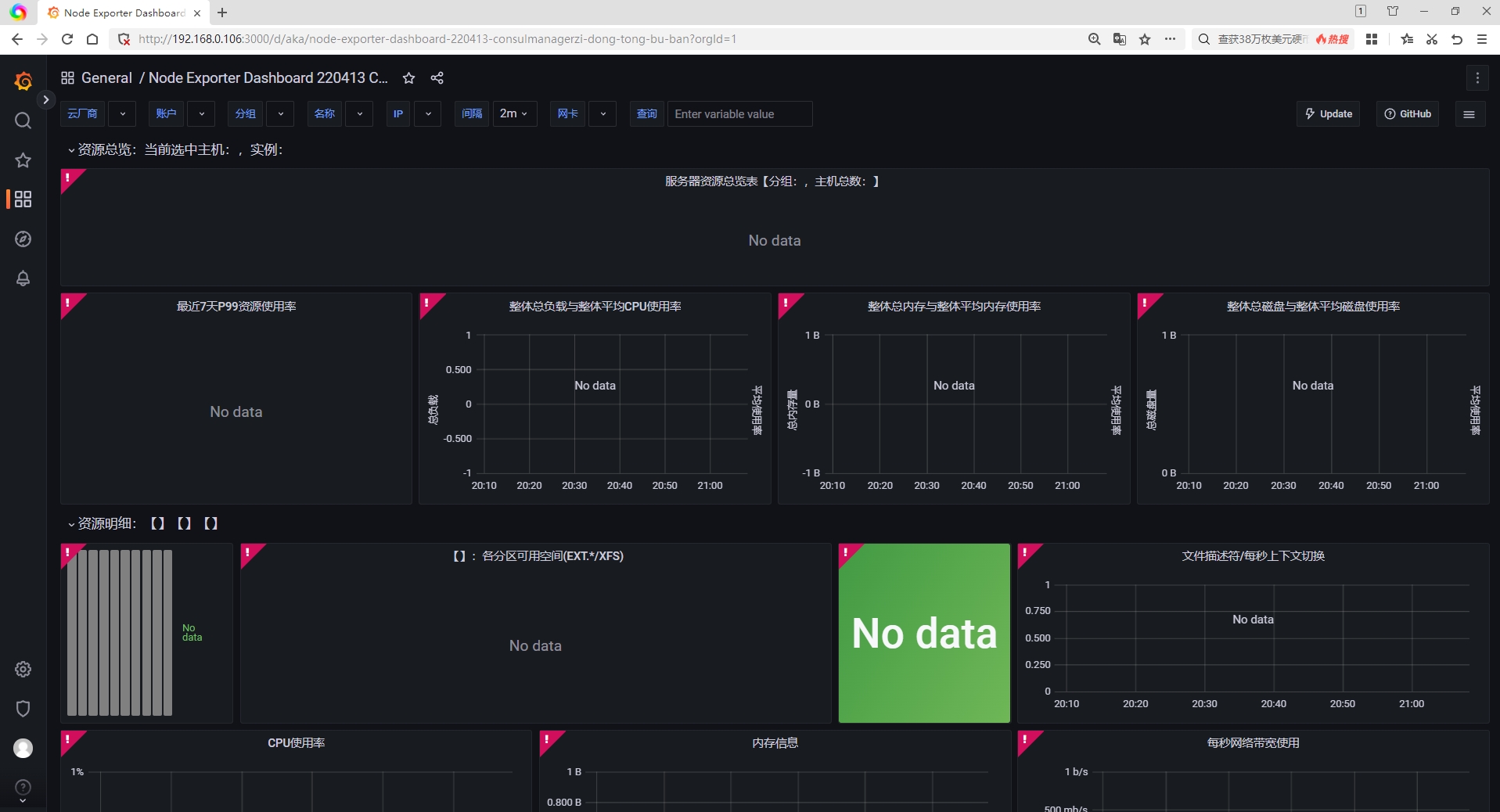Open the 名称 variable dropdown

tap(359, 114)
